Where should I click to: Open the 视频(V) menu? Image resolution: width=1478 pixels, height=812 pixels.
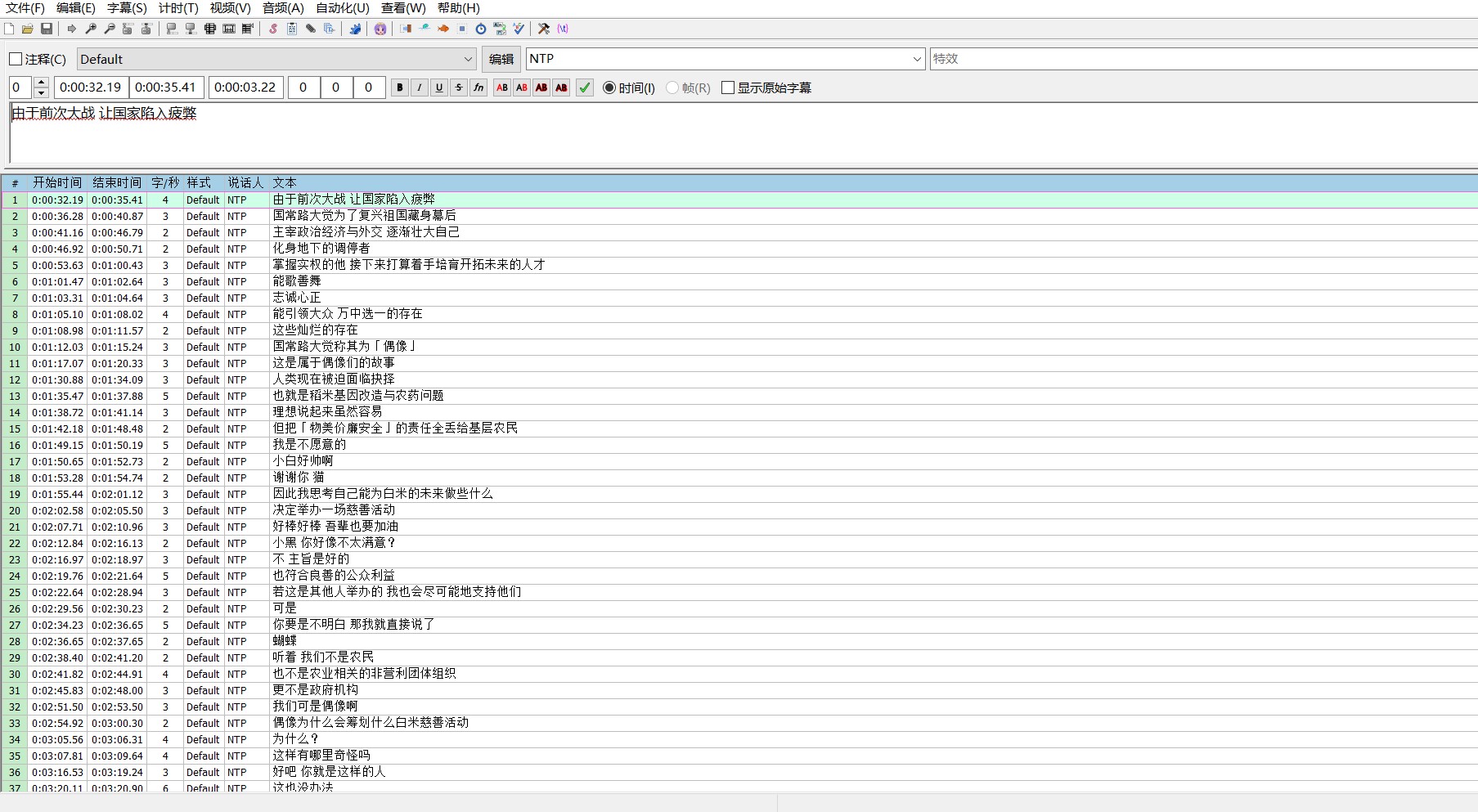click(231, 8)
